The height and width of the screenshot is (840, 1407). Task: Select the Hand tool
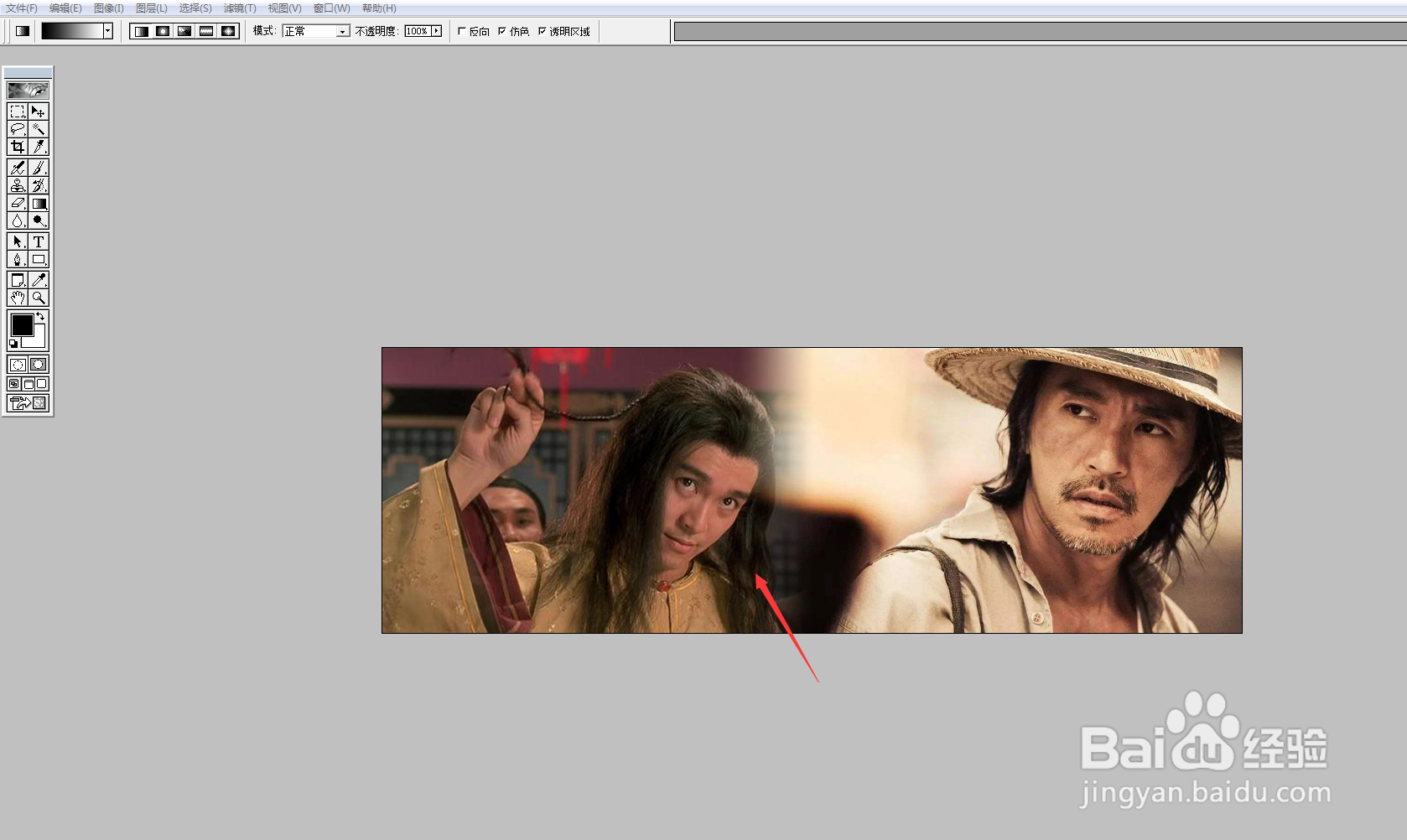(x=18, y=298)
